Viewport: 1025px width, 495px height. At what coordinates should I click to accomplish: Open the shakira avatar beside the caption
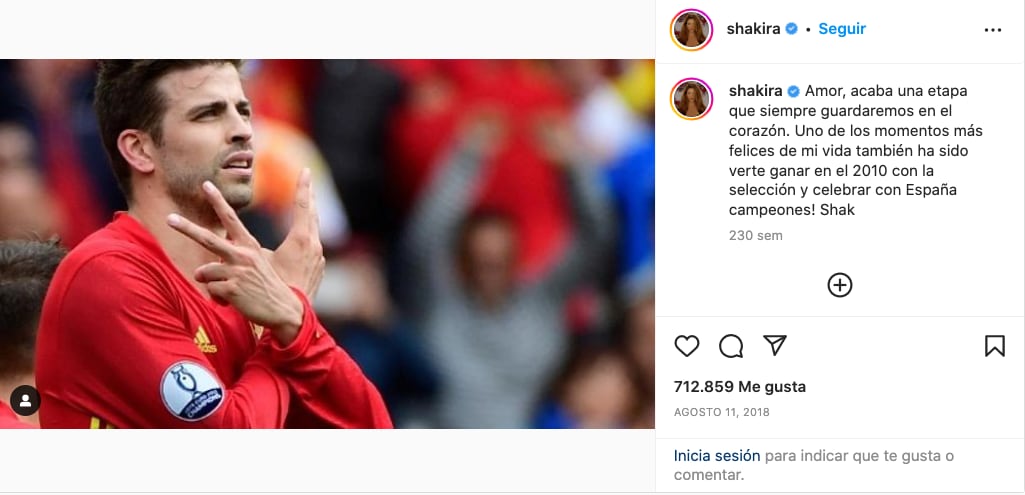click(x=691, y=99)
